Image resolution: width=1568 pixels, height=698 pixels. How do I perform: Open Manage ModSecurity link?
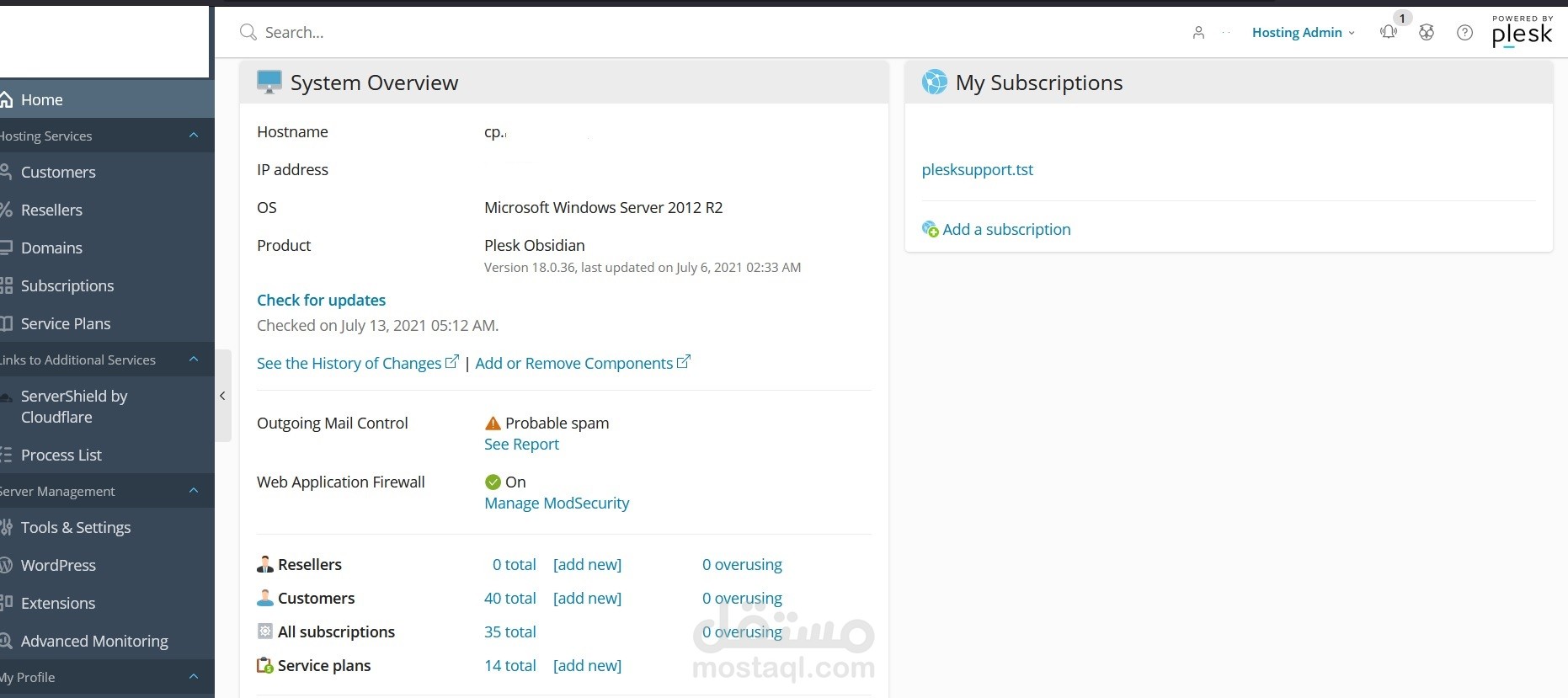(557, 503)
